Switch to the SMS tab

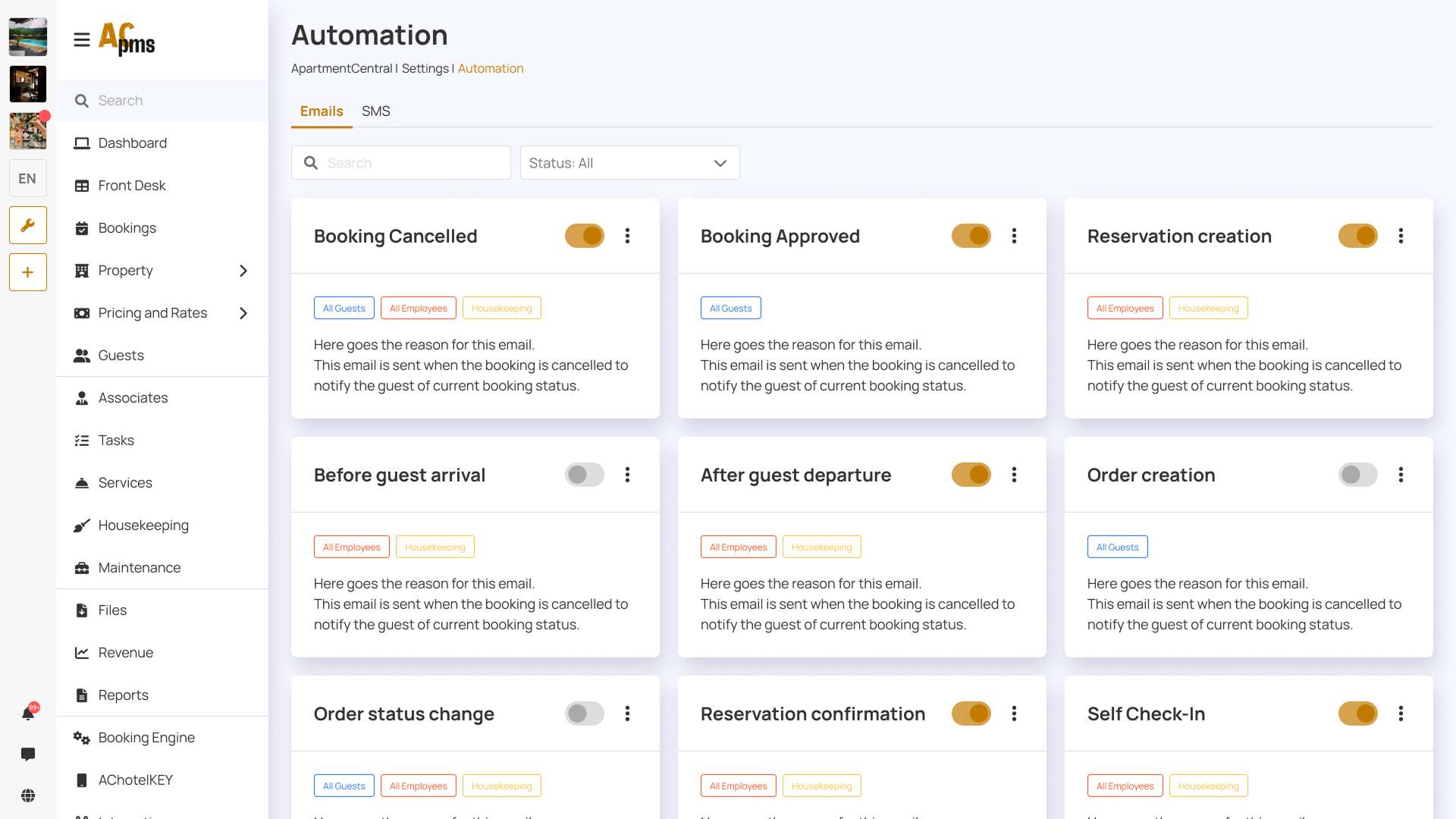click(x=375, y=111)
